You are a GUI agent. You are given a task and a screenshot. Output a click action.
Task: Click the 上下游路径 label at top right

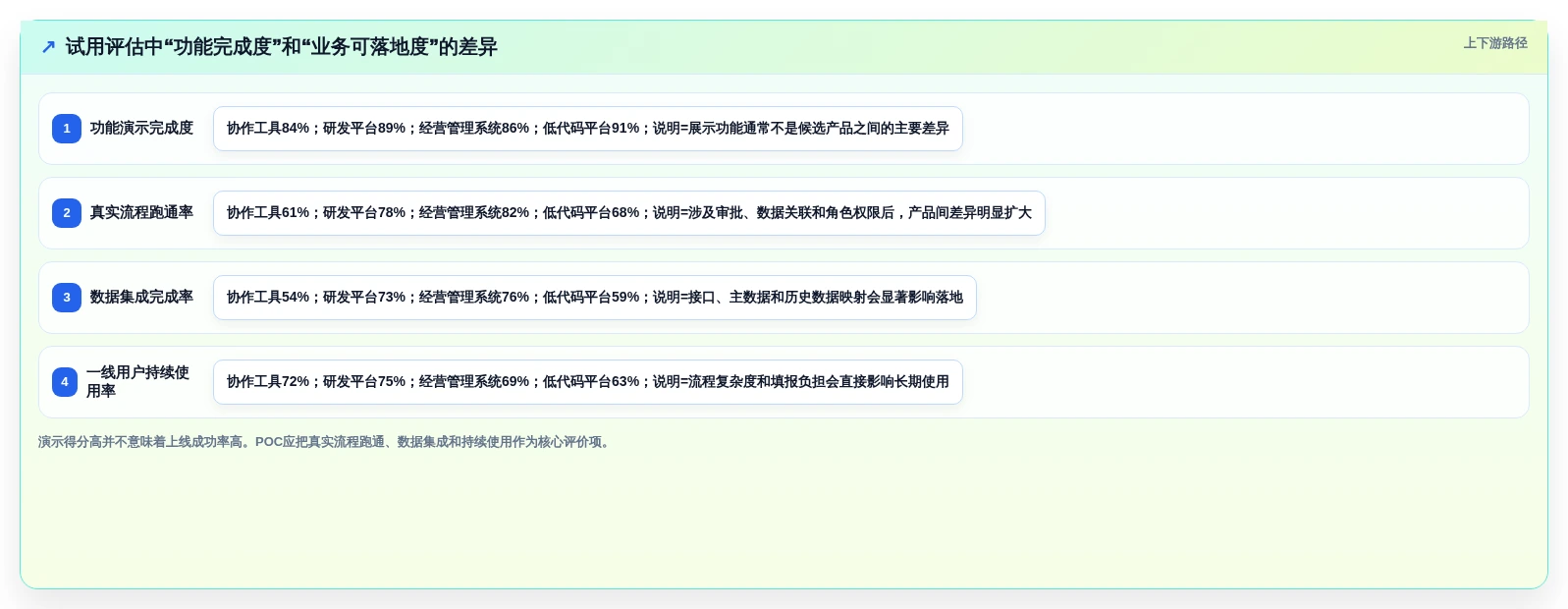tap(1494, 43)
